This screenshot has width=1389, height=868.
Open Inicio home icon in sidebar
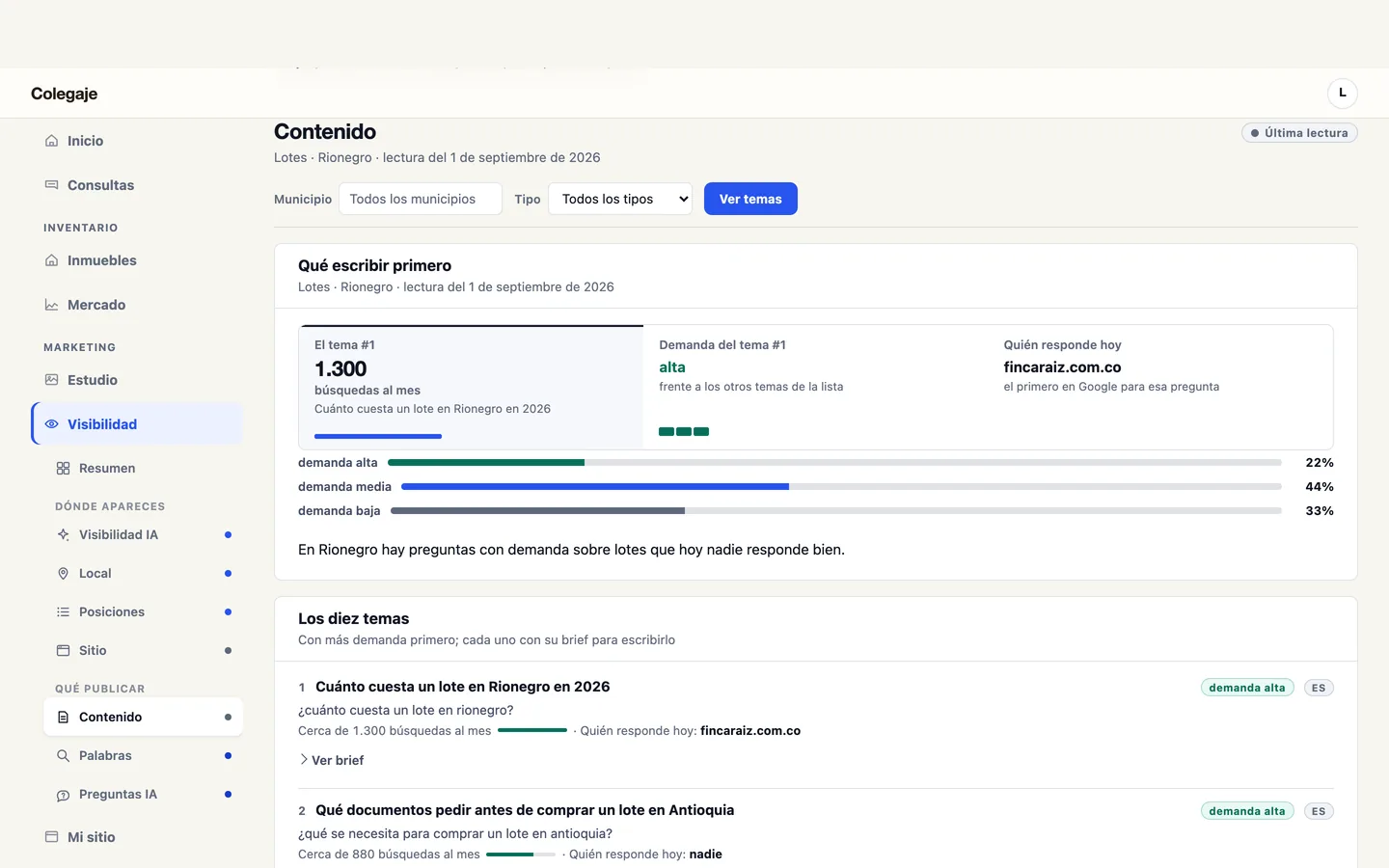[x=51, y=141]
